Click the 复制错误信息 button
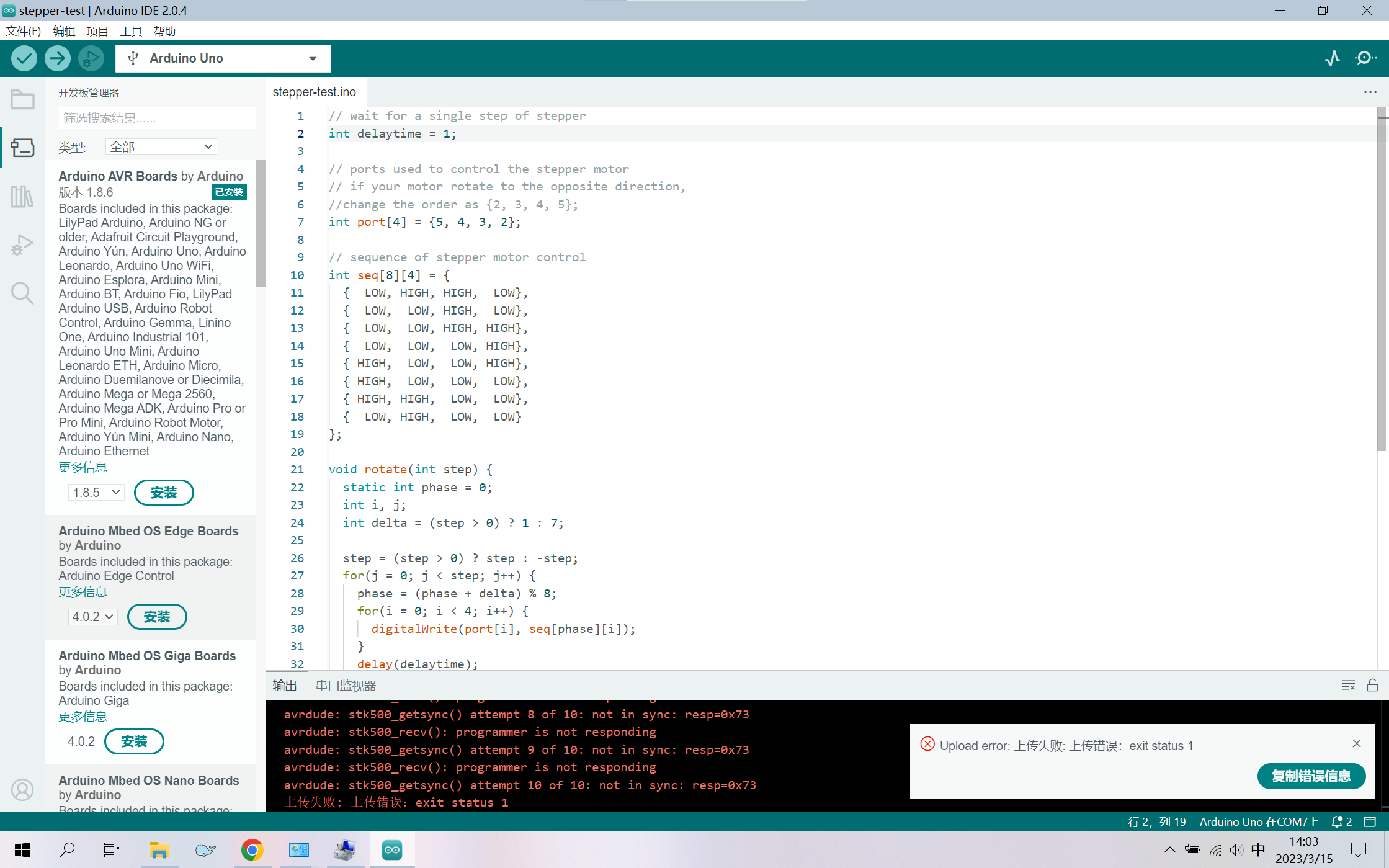1389x868 pixels. tap(1311, 776)
